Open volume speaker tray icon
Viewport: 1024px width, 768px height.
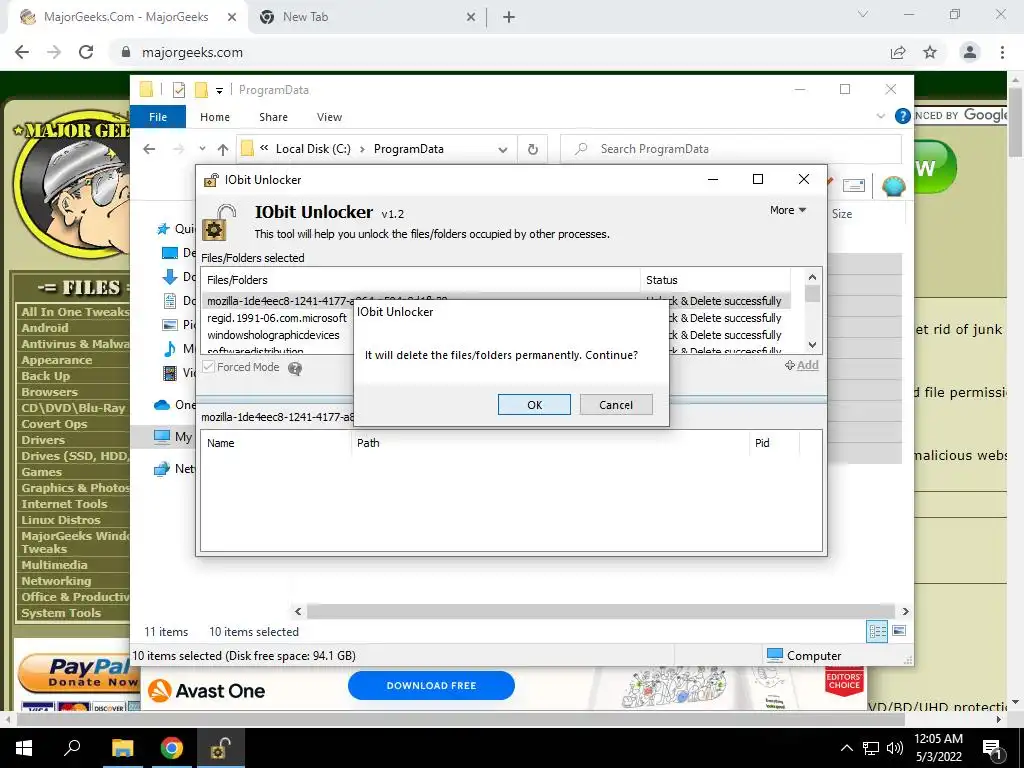point(895,748)
